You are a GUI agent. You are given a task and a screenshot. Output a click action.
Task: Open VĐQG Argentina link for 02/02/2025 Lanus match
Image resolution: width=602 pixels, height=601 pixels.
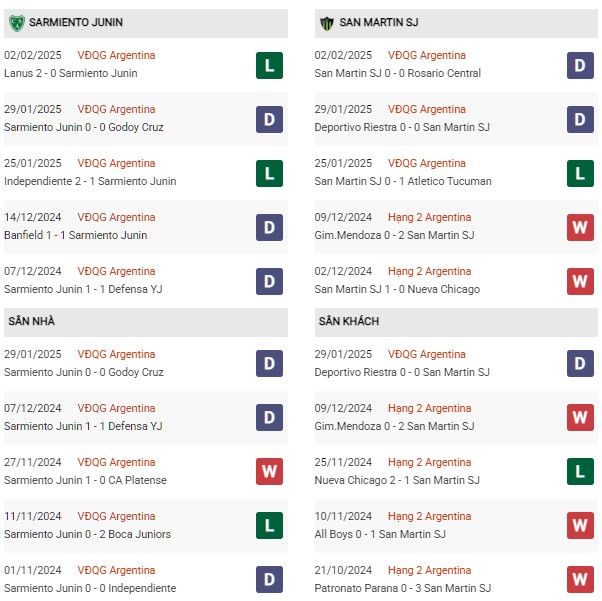tap(116, 55)
